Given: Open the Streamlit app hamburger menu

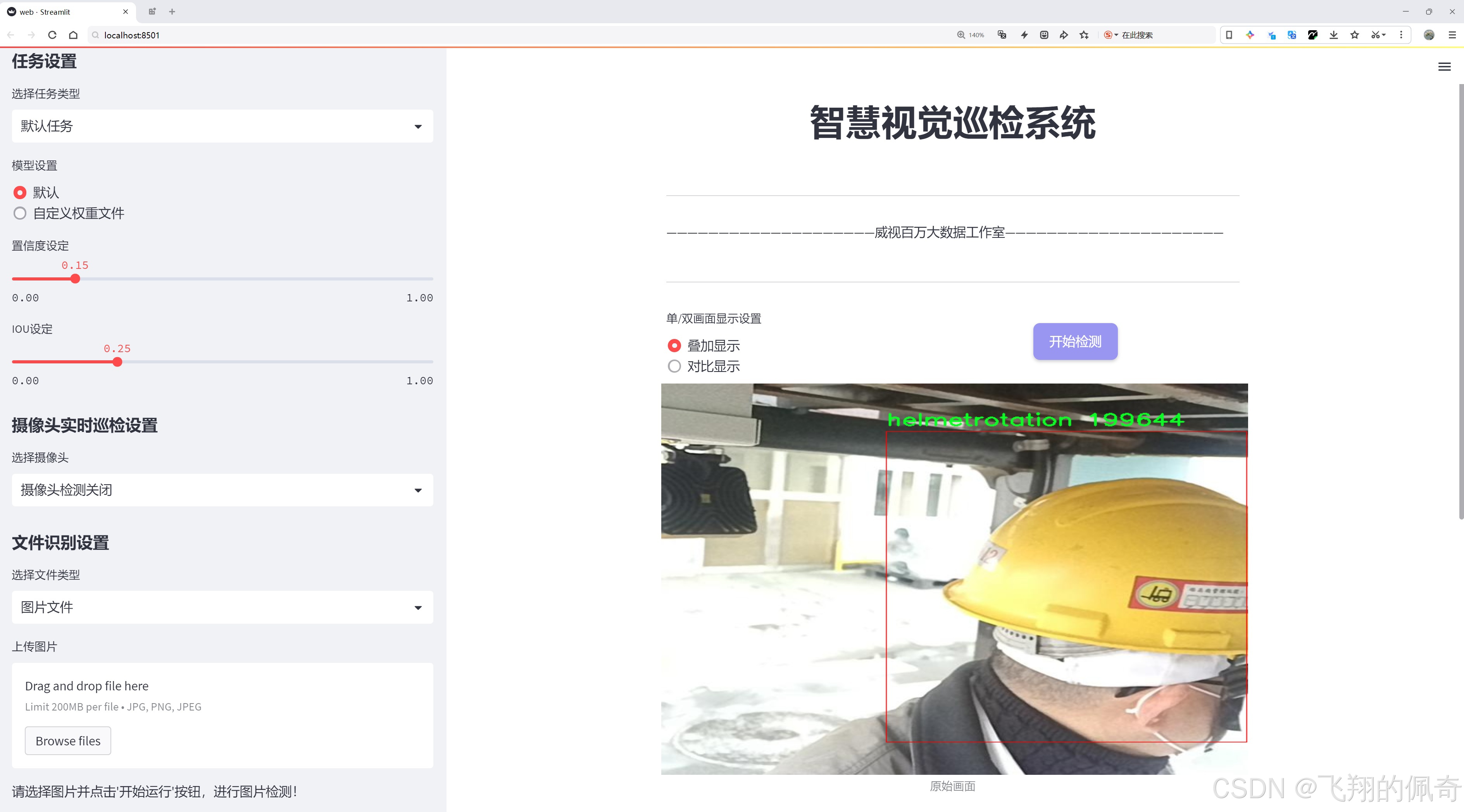Looking at the screenshot, I should click(1444, 66).
